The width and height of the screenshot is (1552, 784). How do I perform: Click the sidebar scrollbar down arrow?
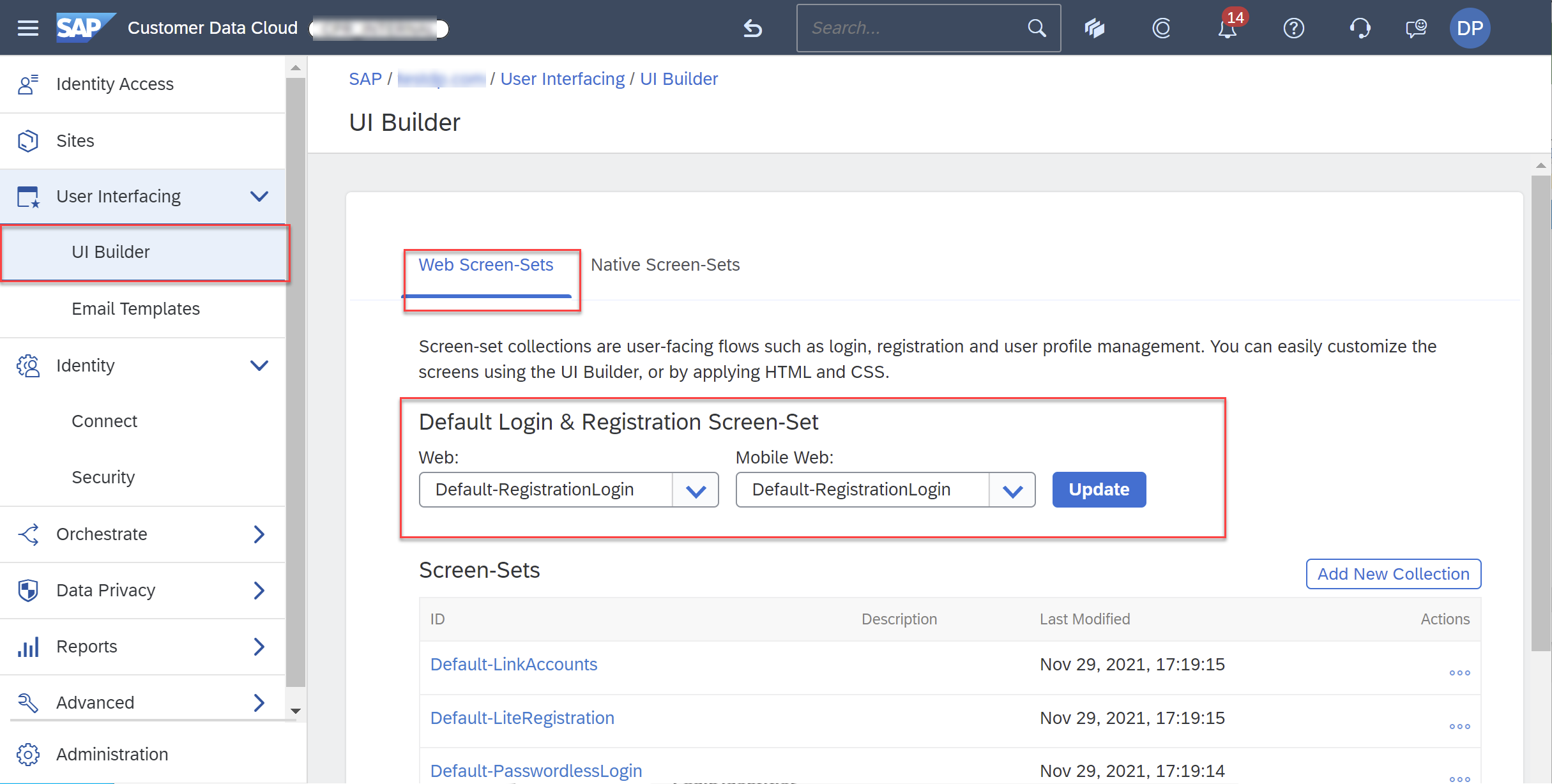(295, 711)
